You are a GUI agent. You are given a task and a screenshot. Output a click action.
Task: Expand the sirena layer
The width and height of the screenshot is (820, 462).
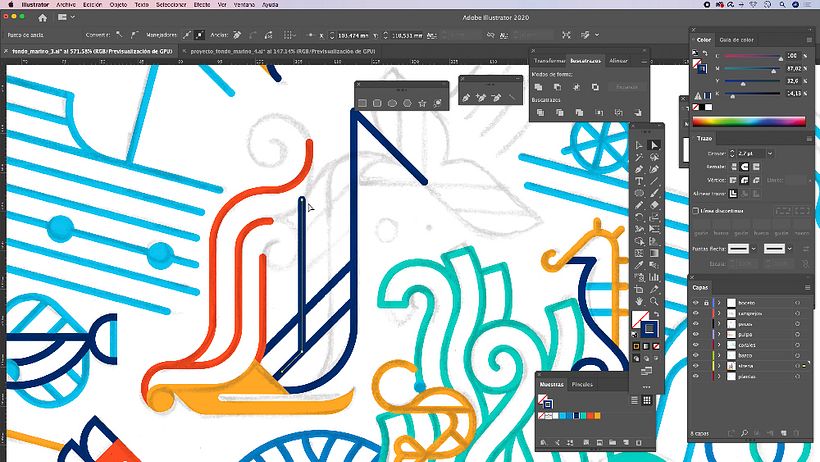(x=719, y=366)
